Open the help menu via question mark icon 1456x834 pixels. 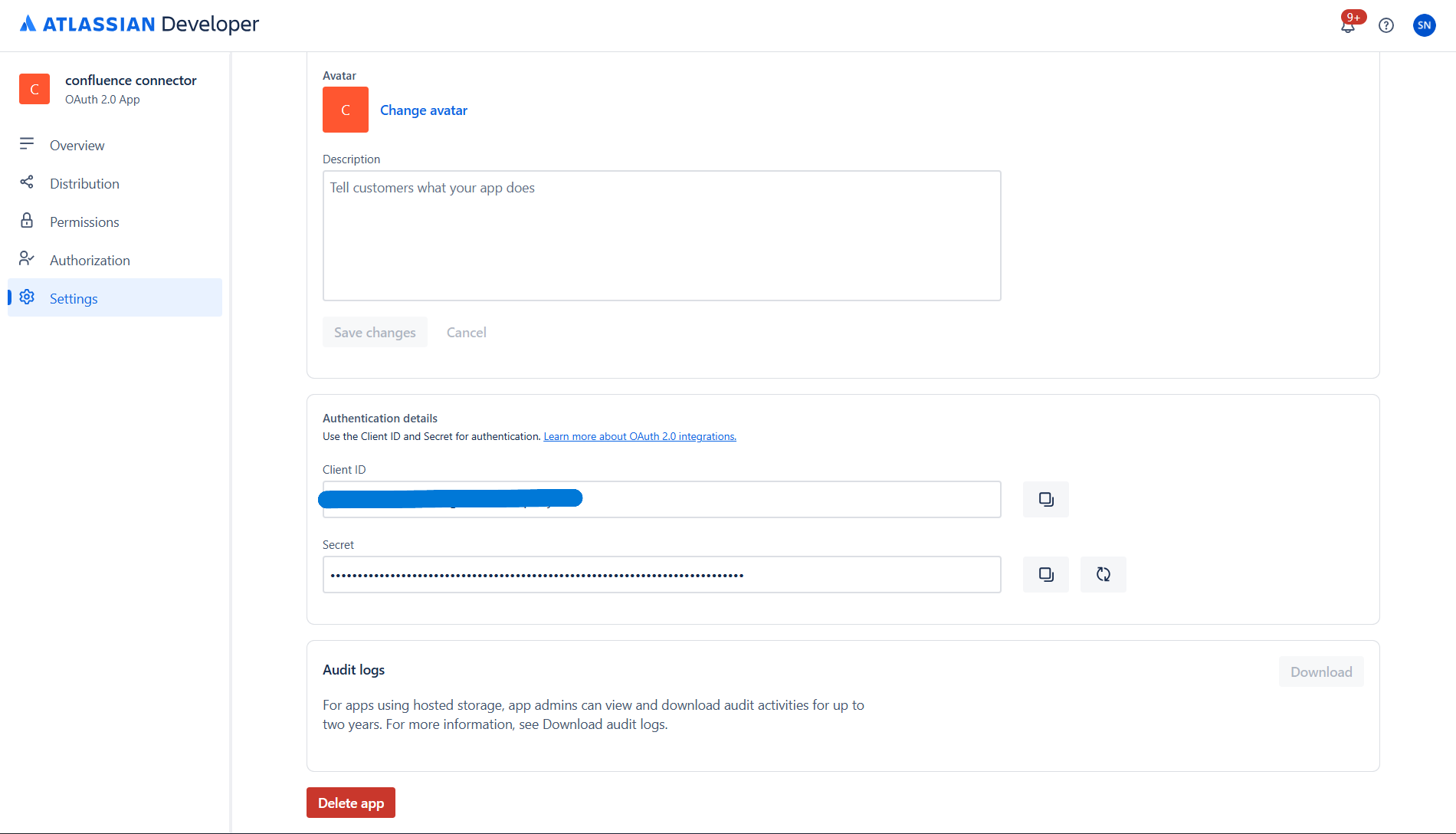1386,25
